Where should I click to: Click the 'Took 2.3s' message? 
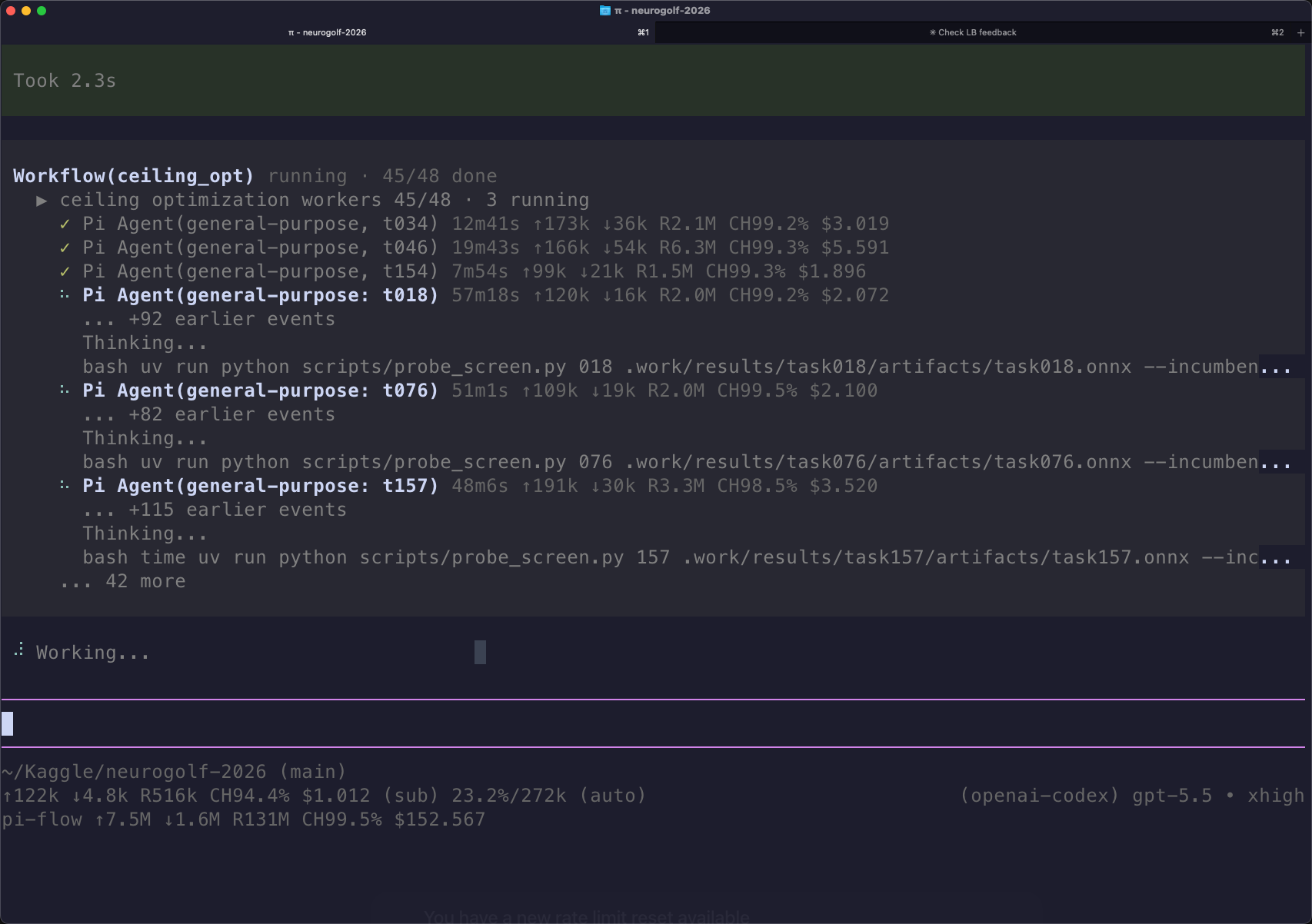[65, 81]
